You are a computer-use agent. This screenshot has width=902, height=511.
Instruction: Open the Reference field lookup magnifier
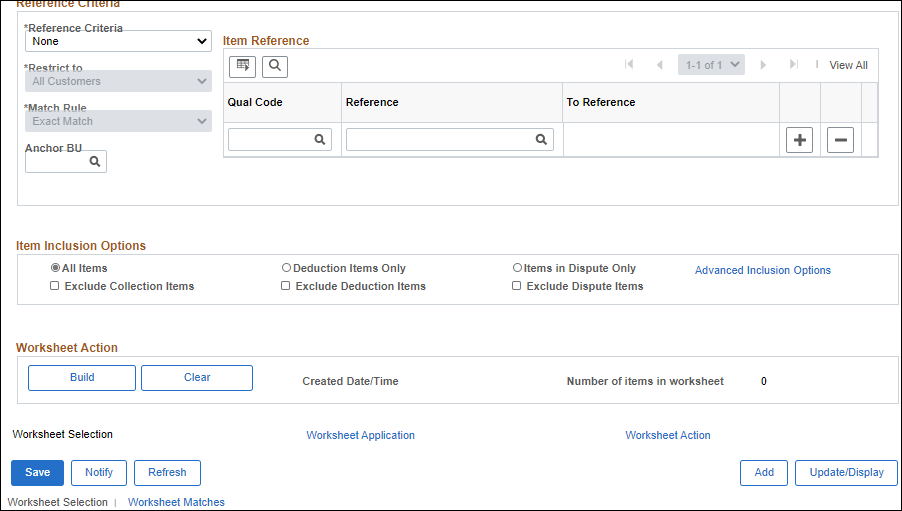541,139
